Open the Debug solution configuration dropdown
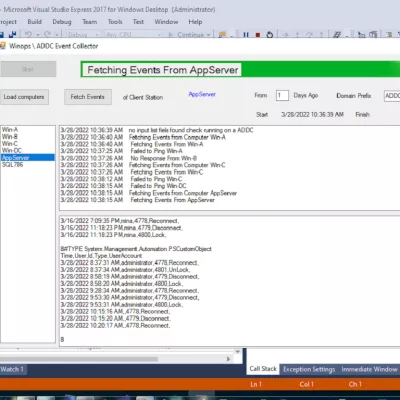The width and height of the screenshot is (400, 400). pyautogui.click(x=83, y=35)
